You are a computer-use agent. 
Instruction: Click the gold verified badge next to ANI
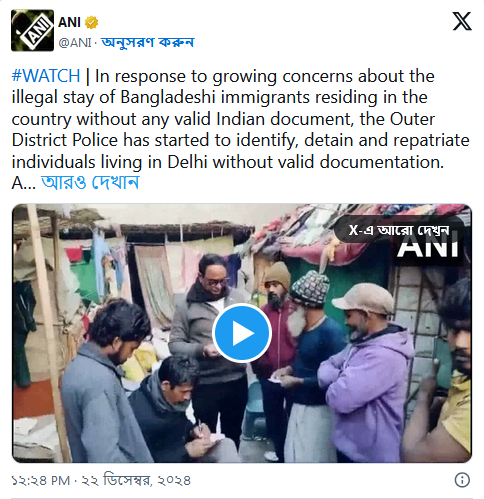pos(91,22)
